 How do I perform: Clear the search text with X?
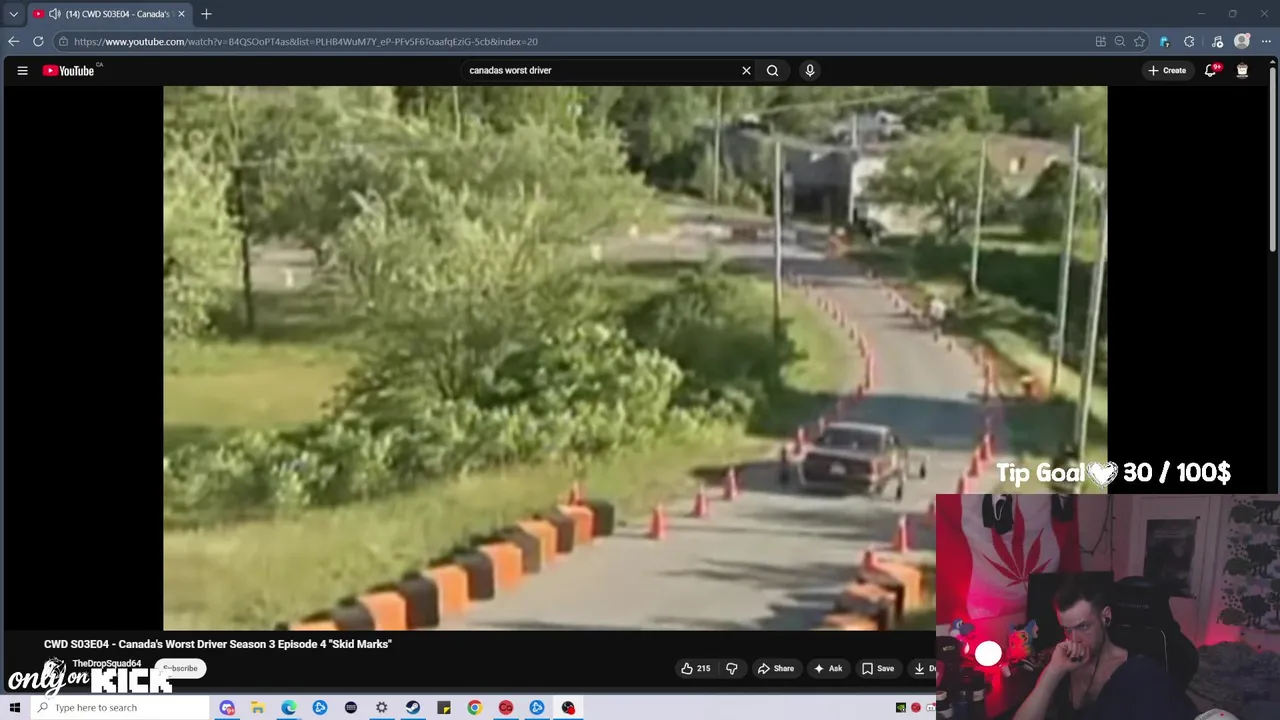coord(746,70)
